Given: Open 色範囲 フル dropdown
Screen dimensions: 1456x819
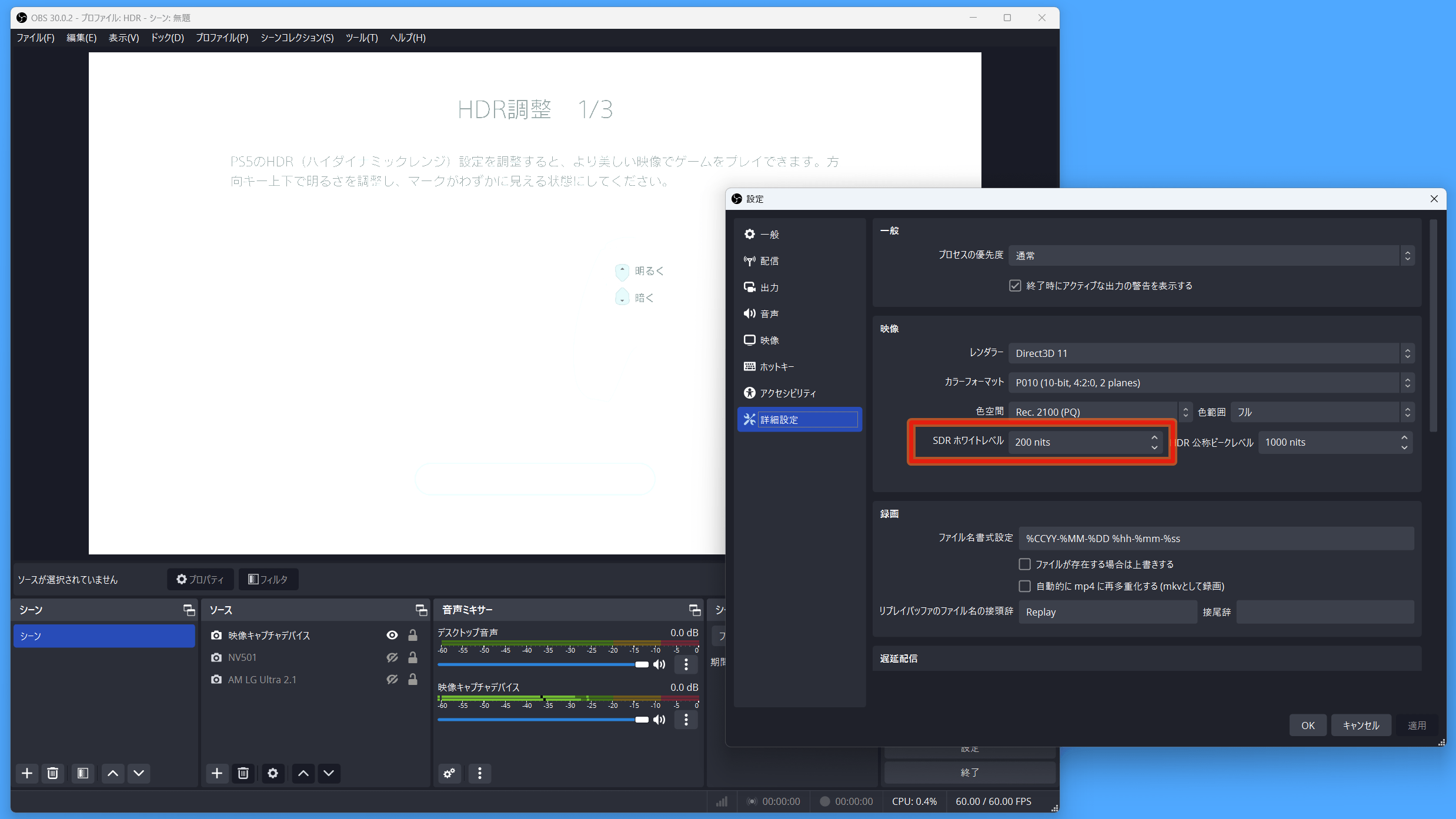Looking at the screenshot, I should (x=1323, y=412).
